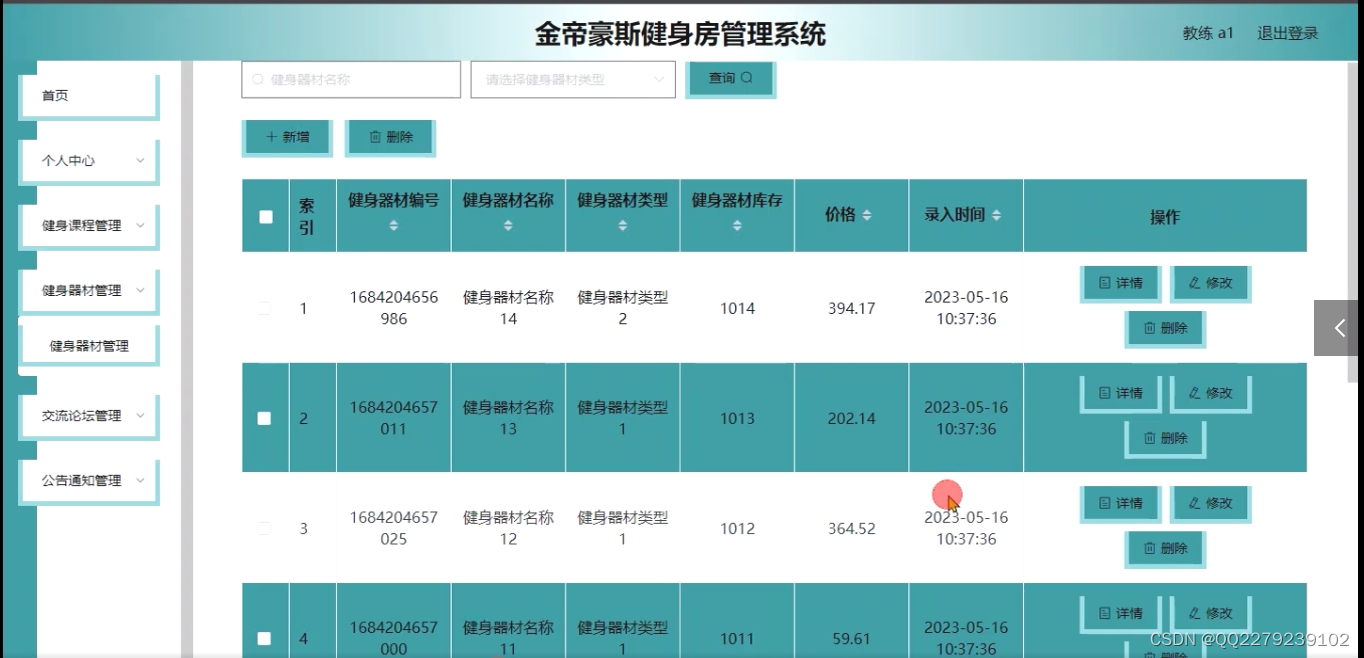The width and height of the screenshot is (1364, 658).
Task: Click 删除 for 健身器材名称12 row
Action: (1165, 548)
